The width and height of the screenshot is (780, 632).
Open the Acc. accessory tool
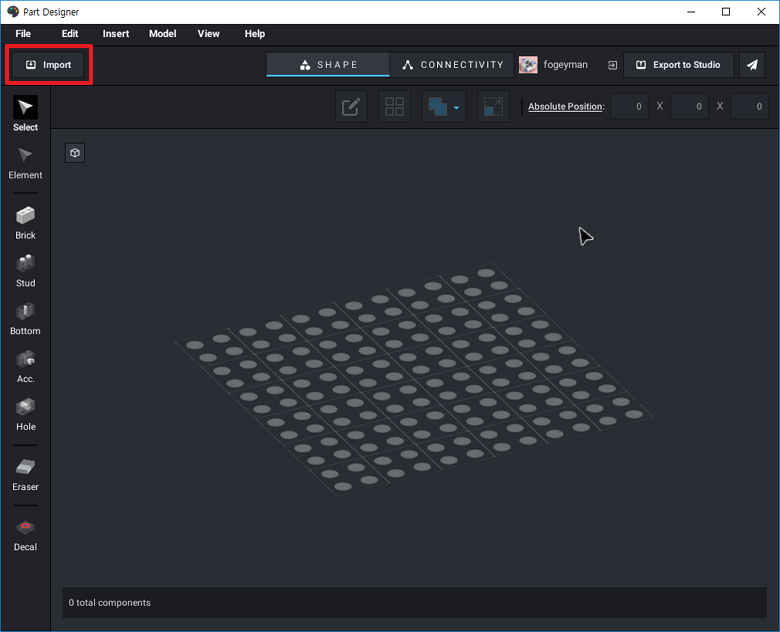click(25, 367)
